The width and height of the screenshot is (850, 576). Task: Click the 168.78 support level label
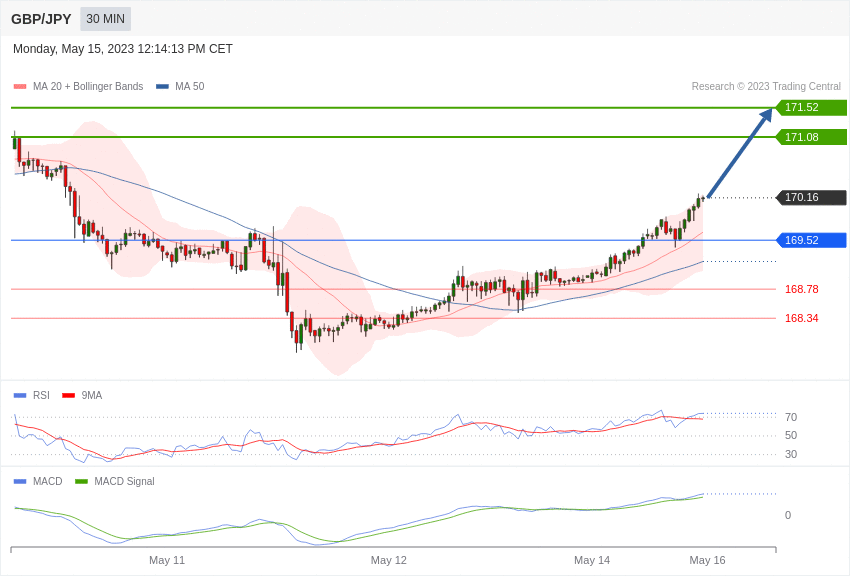(802, 289)
